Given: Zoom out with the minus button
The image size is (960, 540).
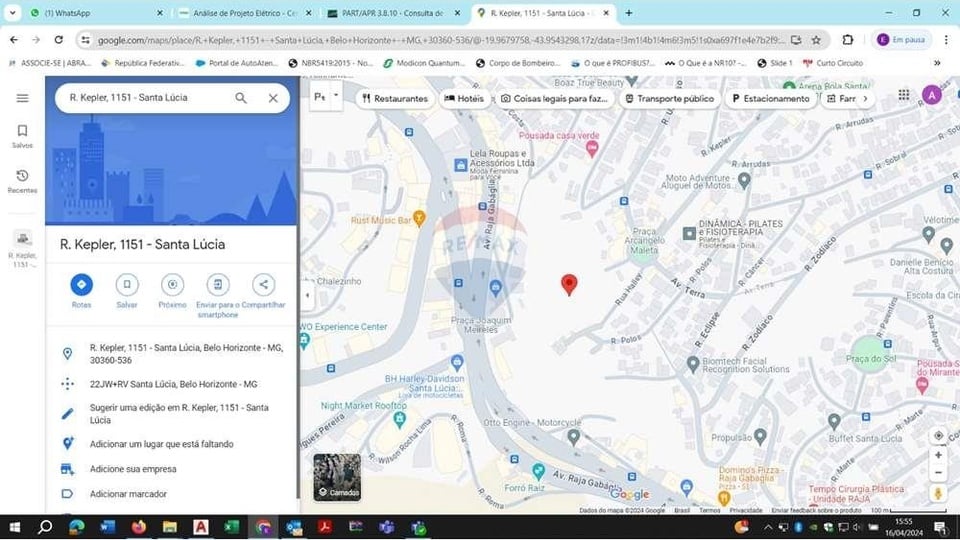Looking at the screenshot, I should tap(938, 473).
